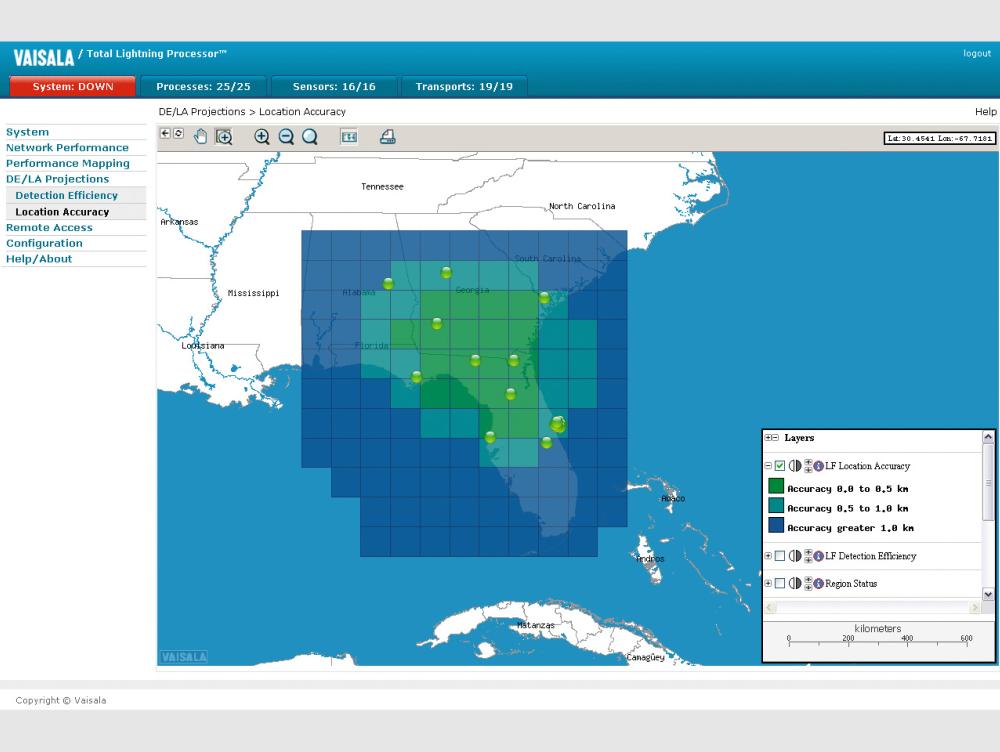Click the logout link

(976, 53)
